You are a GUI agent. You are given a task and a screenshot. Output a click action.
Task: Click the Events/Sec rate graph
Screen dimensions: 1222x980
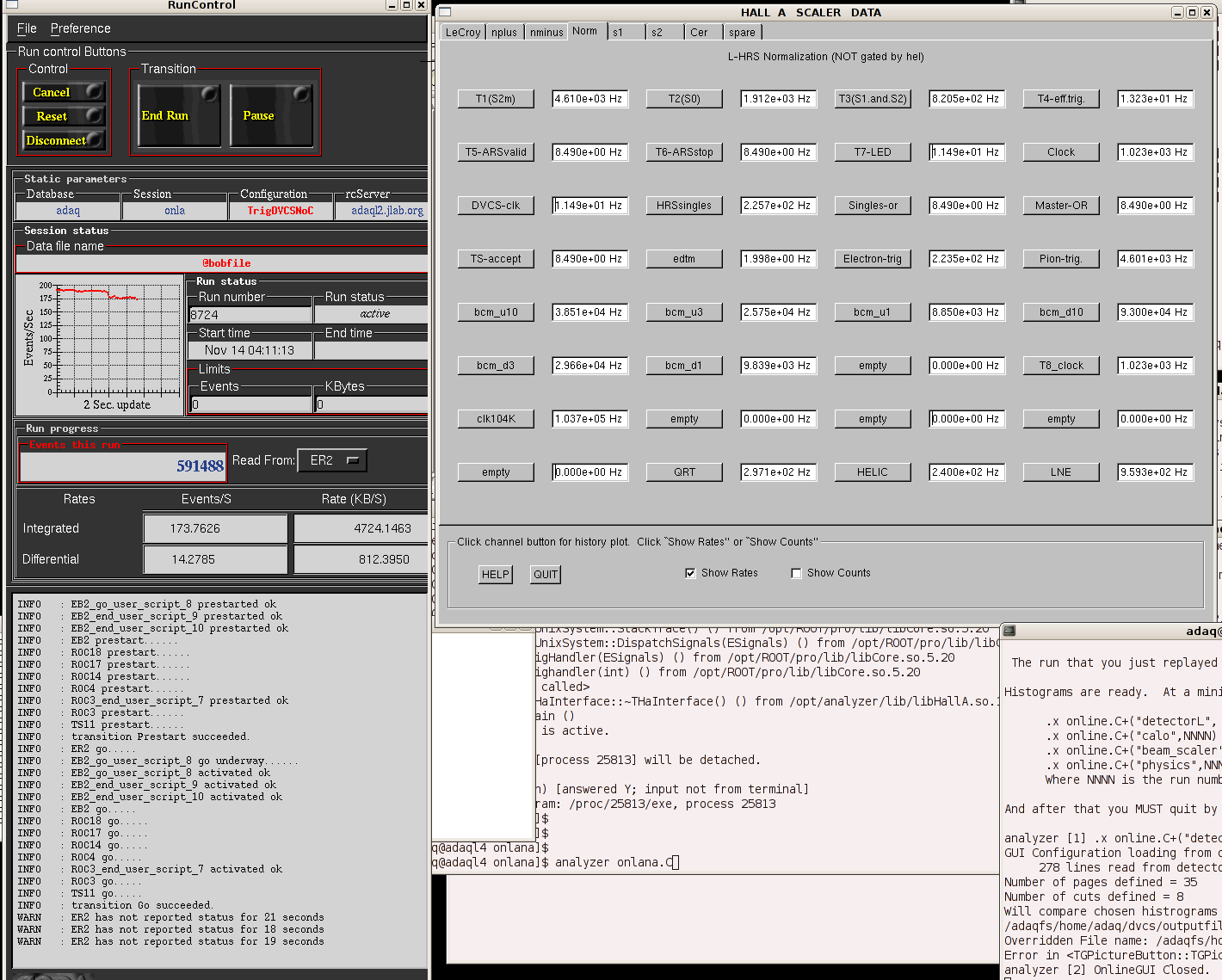(x=100, y=344)
